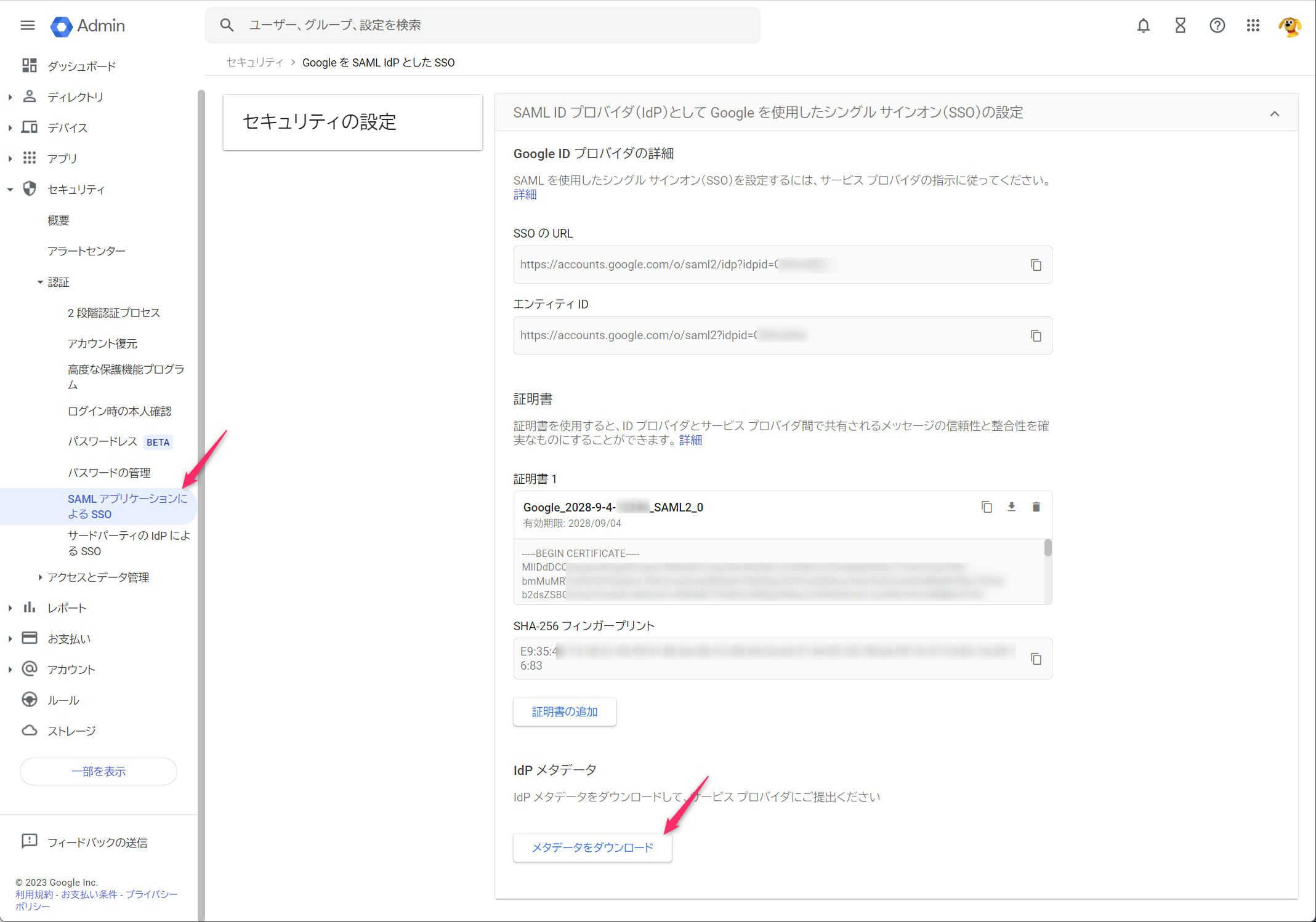Click the search magnifier icon
This screenshot has width=1316, height=922.
(x=227, y=25)
